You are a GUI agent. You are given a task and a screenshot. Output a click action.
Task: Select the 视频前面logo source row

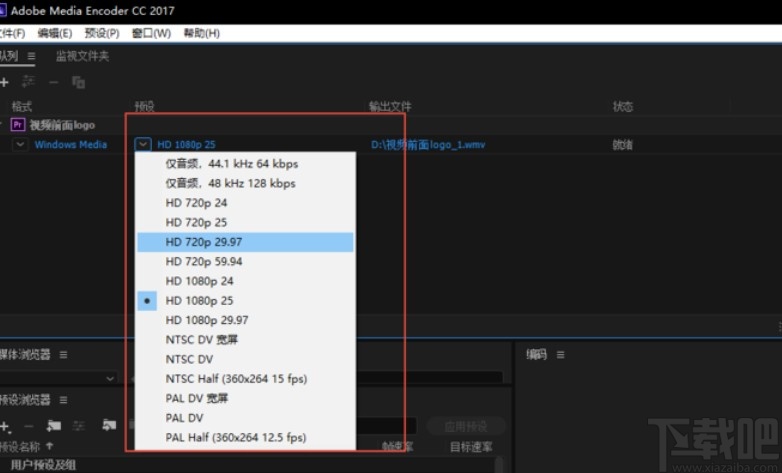(62, 125)
